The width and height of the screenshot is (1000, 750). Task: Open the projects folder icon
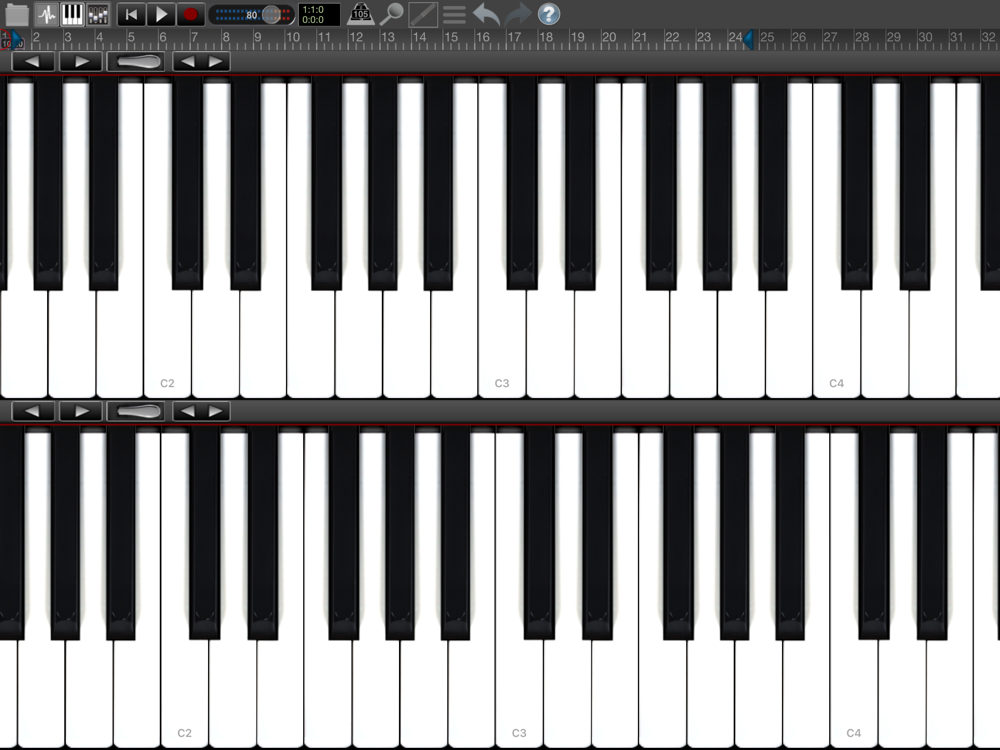(x=16, y=14)
